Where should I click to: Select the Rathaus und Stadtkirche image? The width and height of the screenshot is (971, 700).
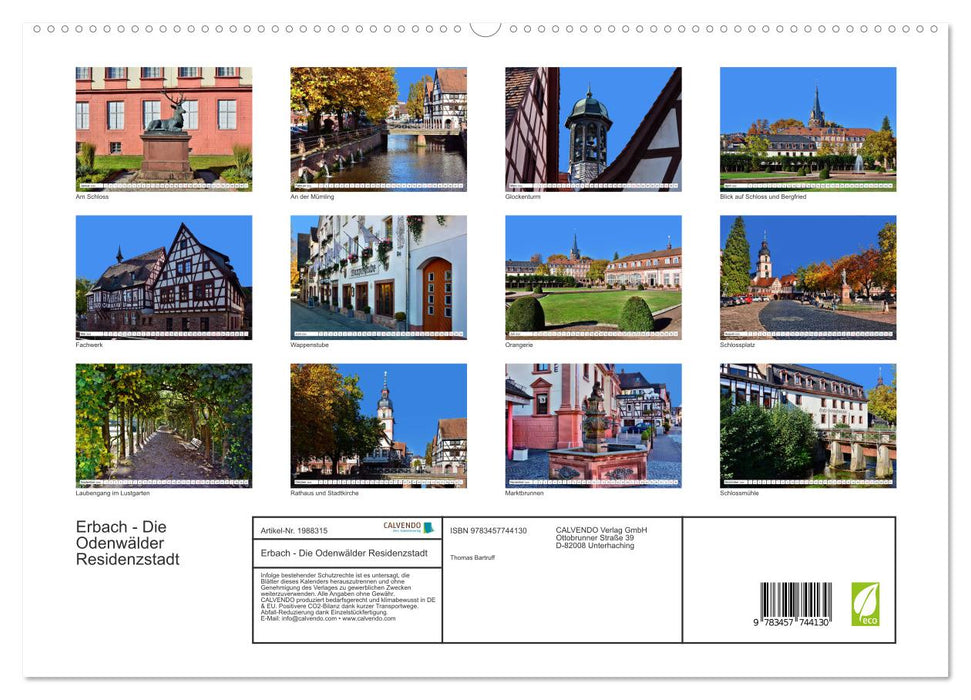click(x=377, y=426)
